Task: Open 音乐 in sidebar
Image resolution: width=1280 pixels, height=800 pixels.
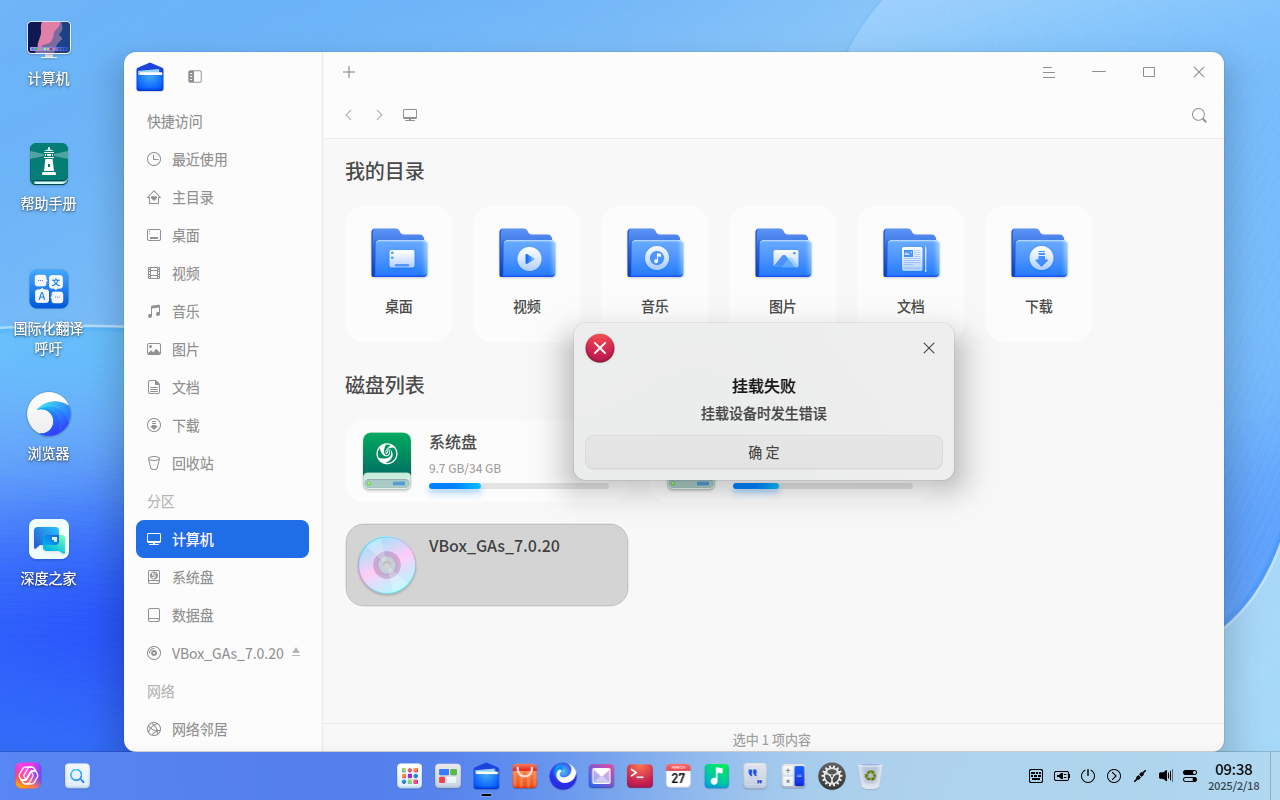Action: (x=222, y=312)
